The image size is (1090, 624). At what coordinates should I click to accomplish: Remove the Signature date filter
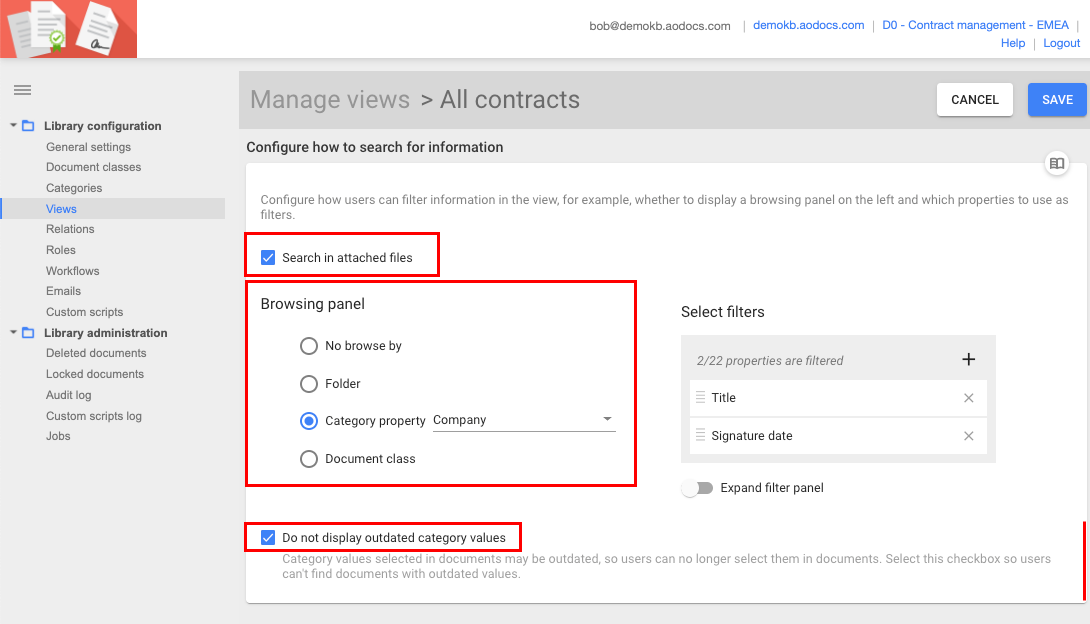tap(968, 436)
